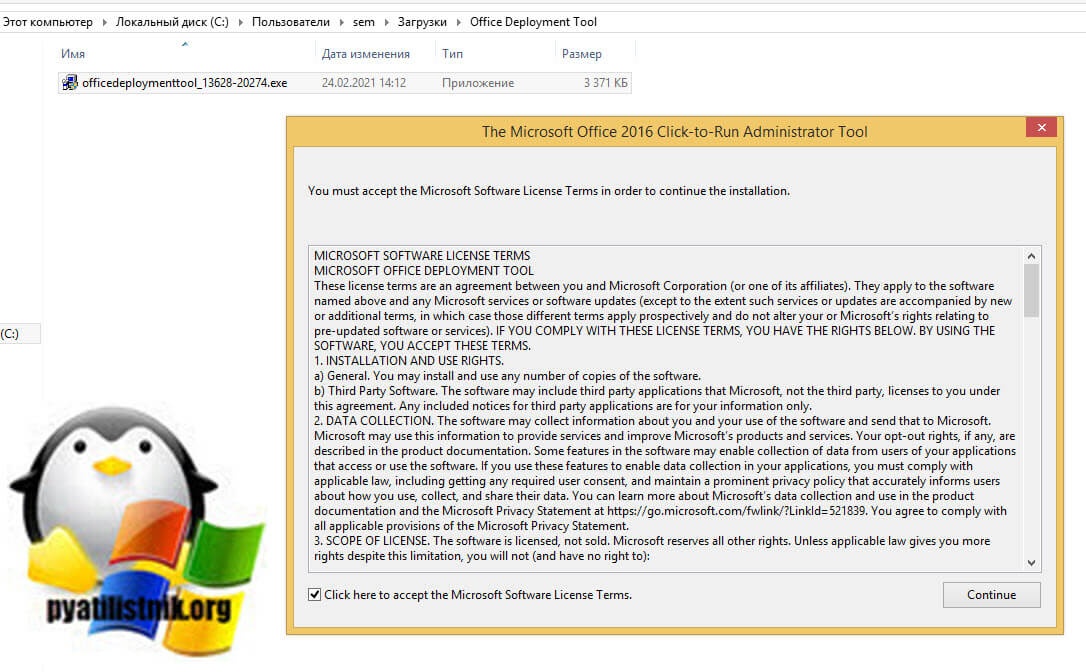
Task: Expand arrow after 'Этот компьютер' breadcrumb
Action: click(105, 22)
